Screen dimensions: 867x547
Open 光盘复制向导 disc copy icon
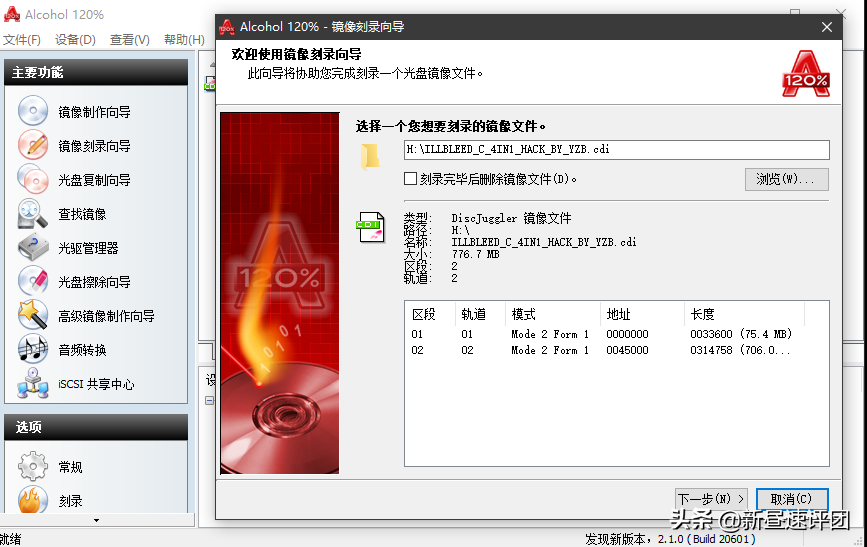tap(33, 180)
